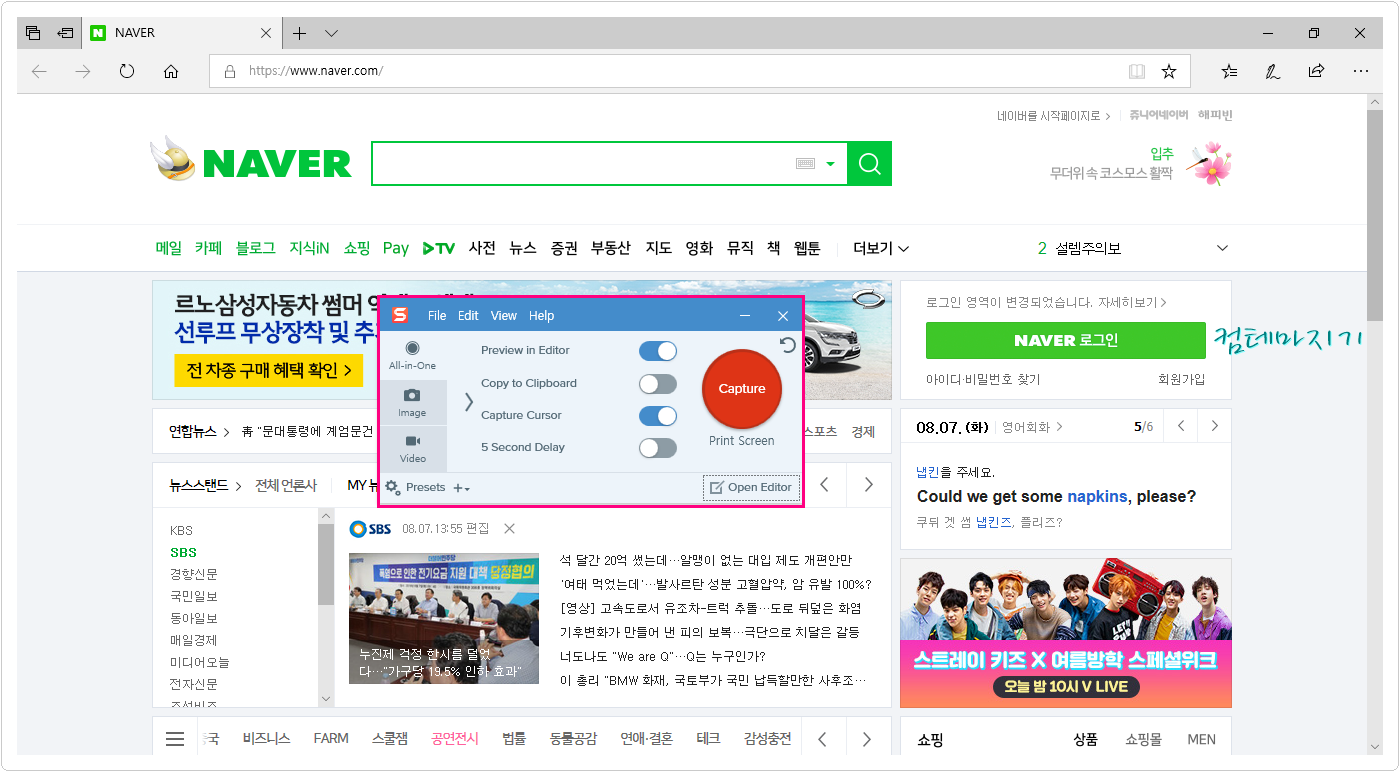Click the Snagit logo icon

[400, 316]
